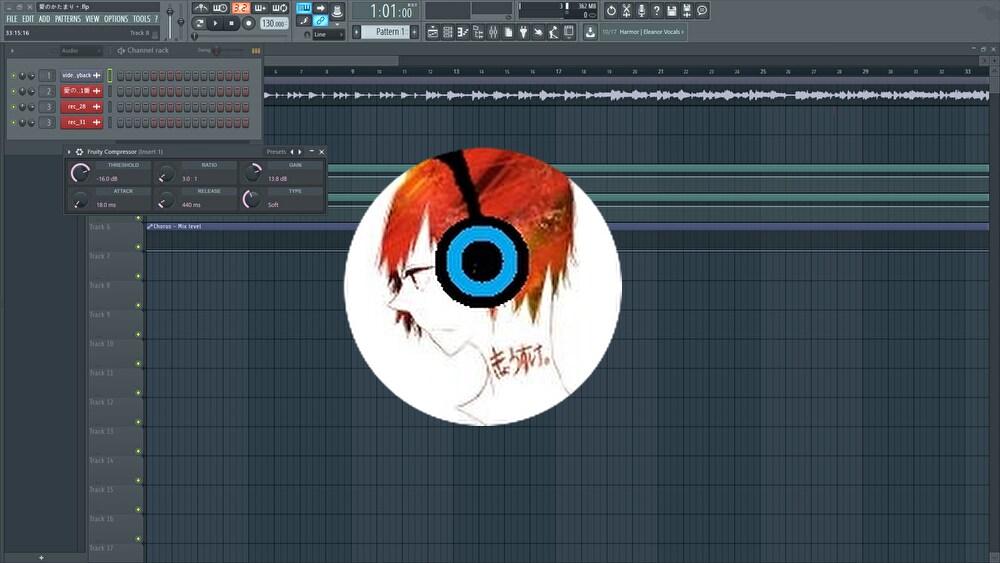The image size is (1000, 563).
Task: Toggle typing keyboard to piano
Action: coord(304,8)
